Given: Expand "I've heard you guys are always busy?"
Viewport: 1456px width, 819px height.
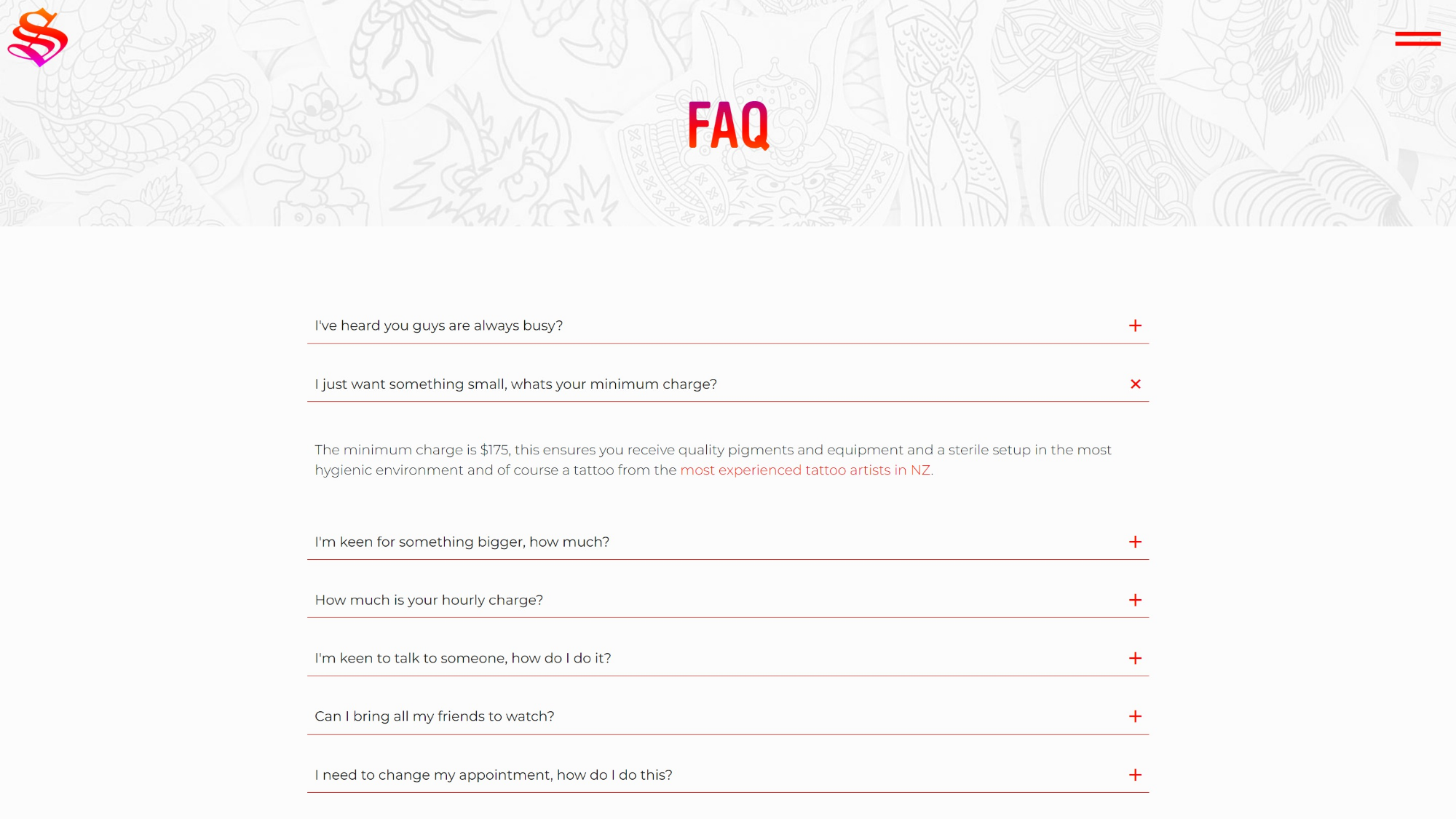Looking at the screenshot, I should pos(728,325).
